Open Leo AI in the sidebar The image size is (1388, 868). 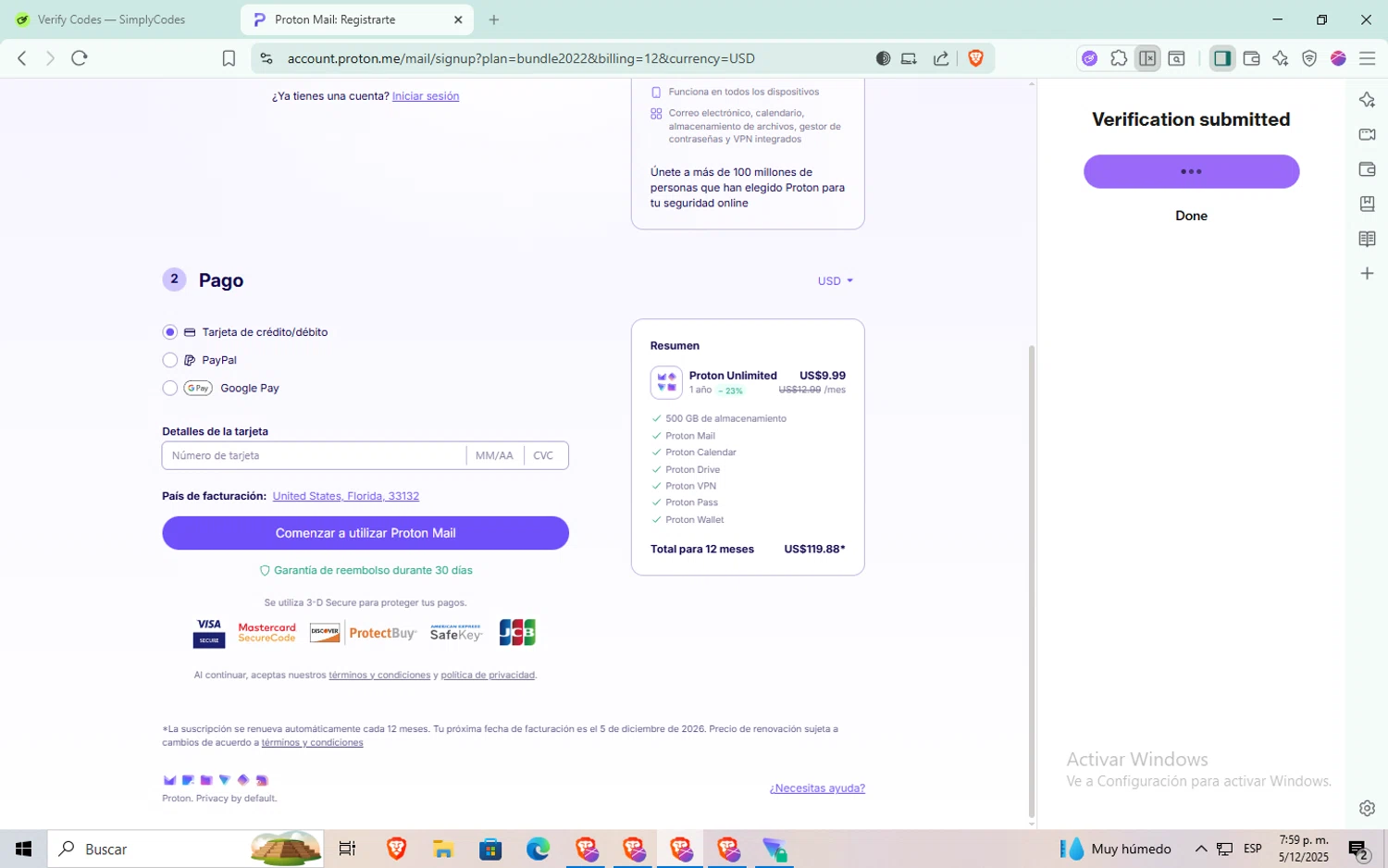(x=1367, y=100)
